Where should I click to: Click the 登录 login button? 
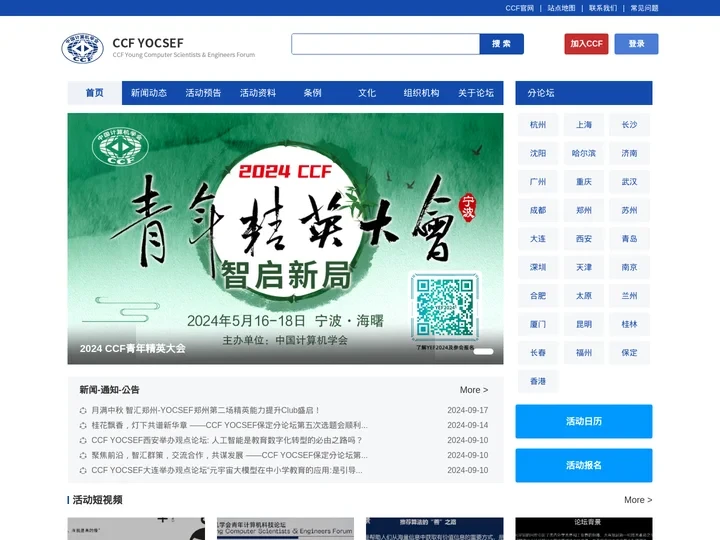(x=636, y=44)
